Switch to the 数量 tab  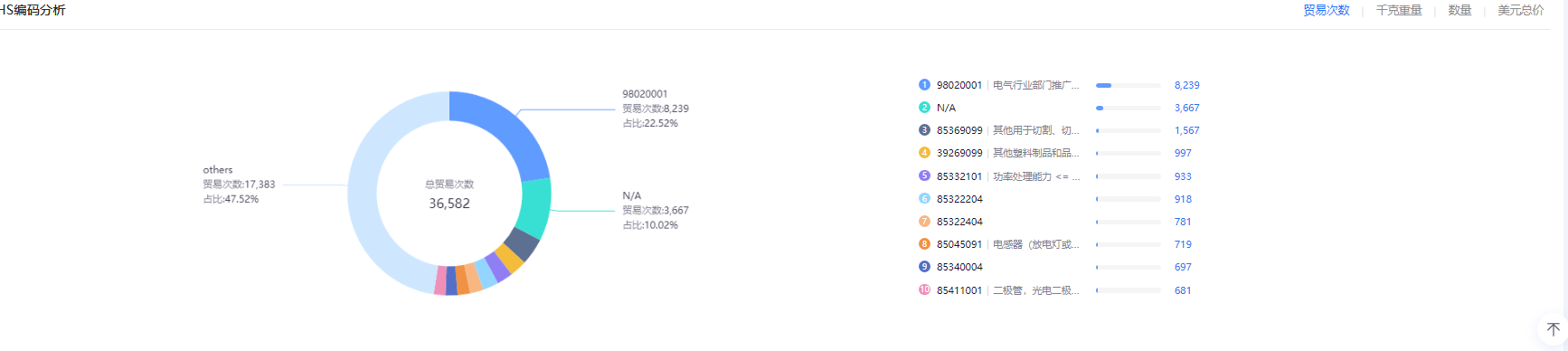[x=1459, y=11]
